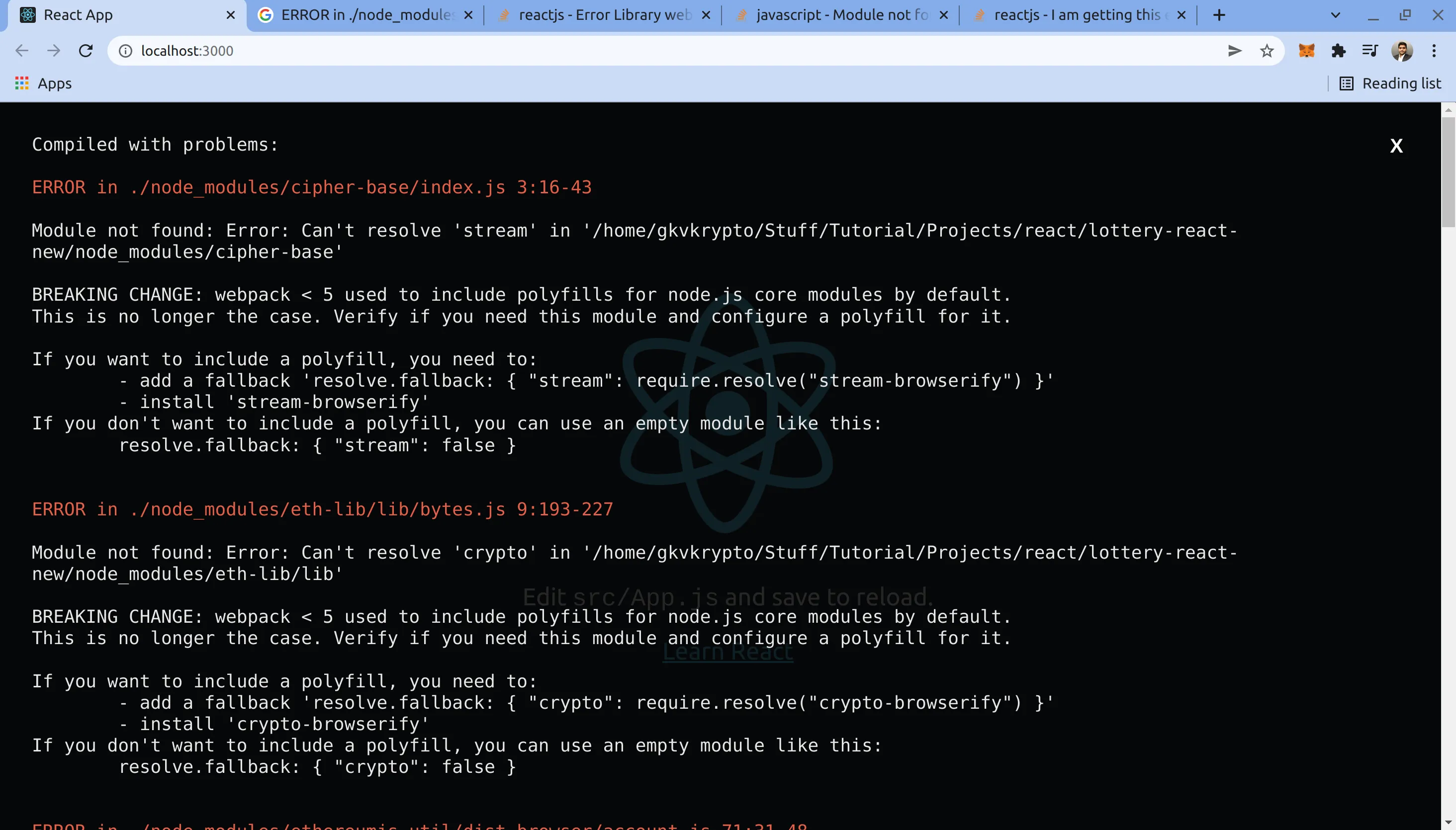This screenshot has width=1456, height=830.
Task: Switch to 'javascript - Module not fo' tab
Action: (x=841, y=15)
